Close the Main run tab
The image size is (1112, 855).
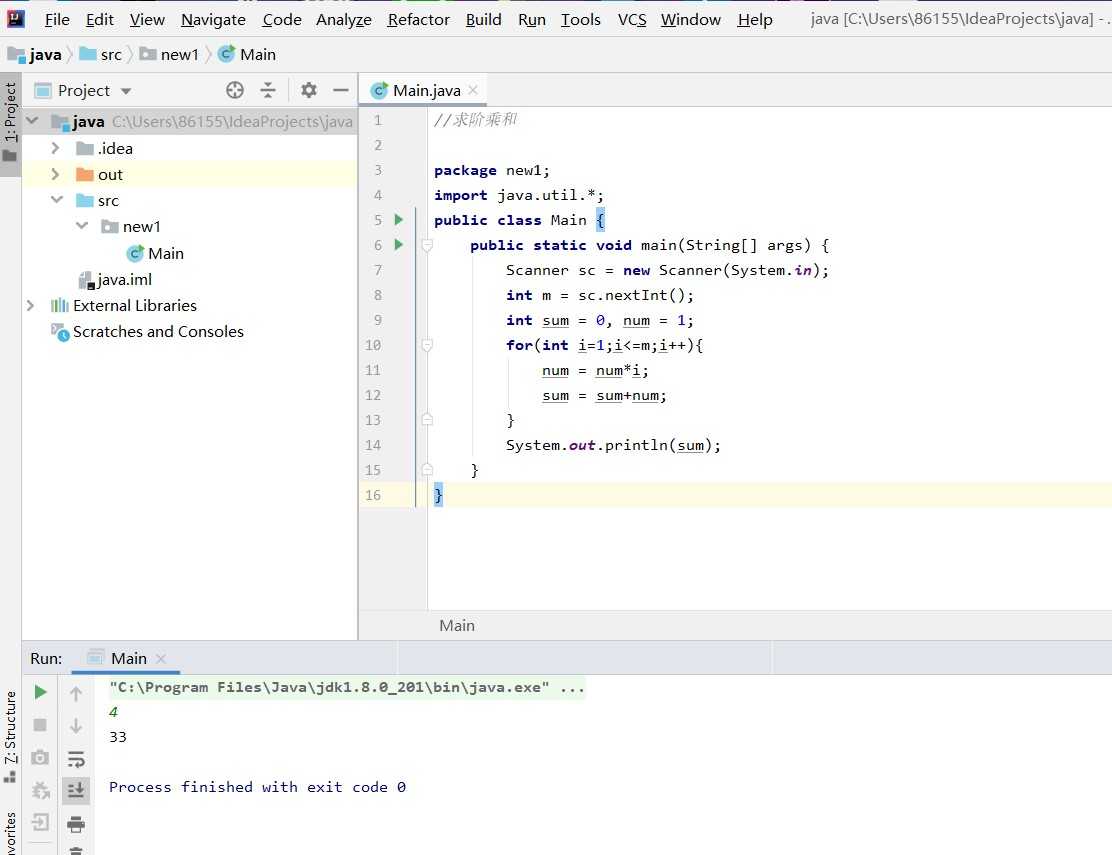(161, 659)
